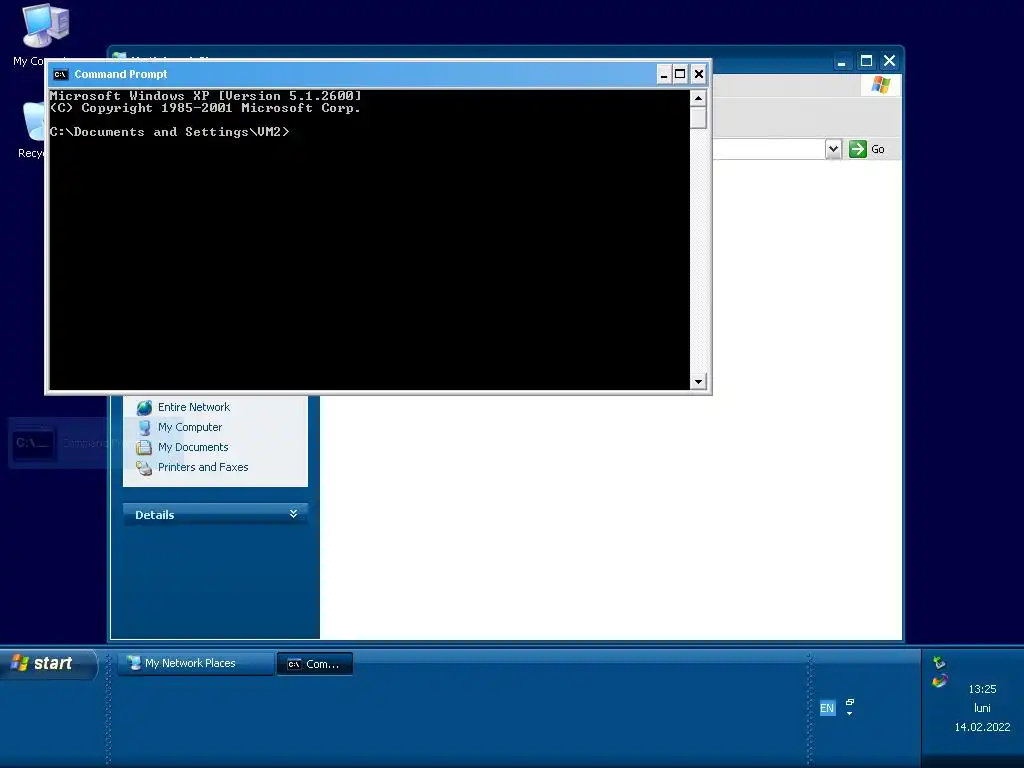Minimize the Command Prompt window

click(x=664, y=74)
